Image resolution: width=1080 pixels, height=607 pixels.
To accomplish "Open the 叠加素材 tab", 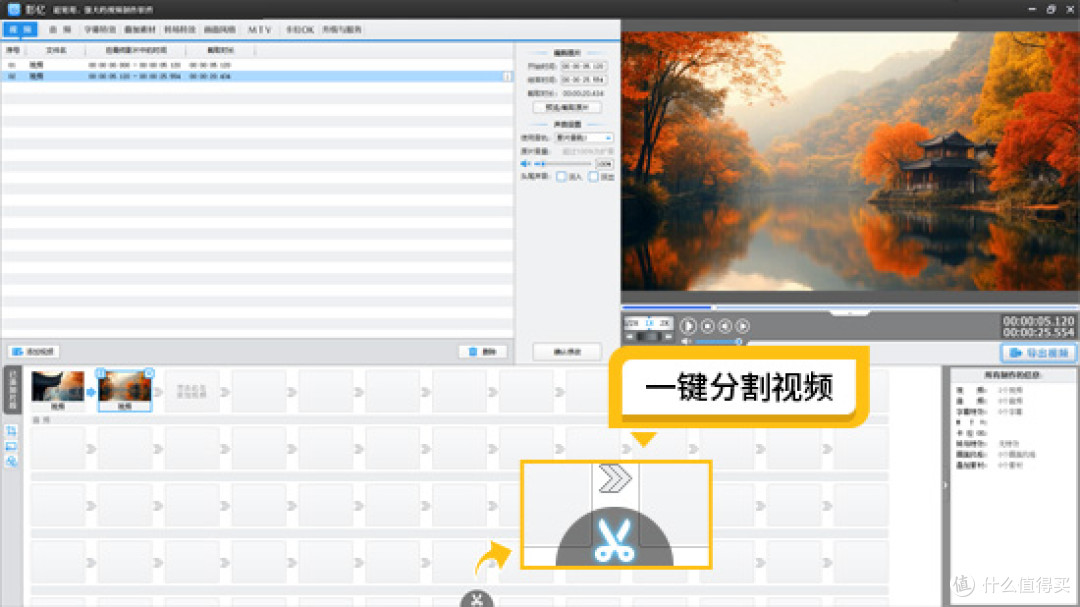I will pyautogui.click(x=140, y=30).
